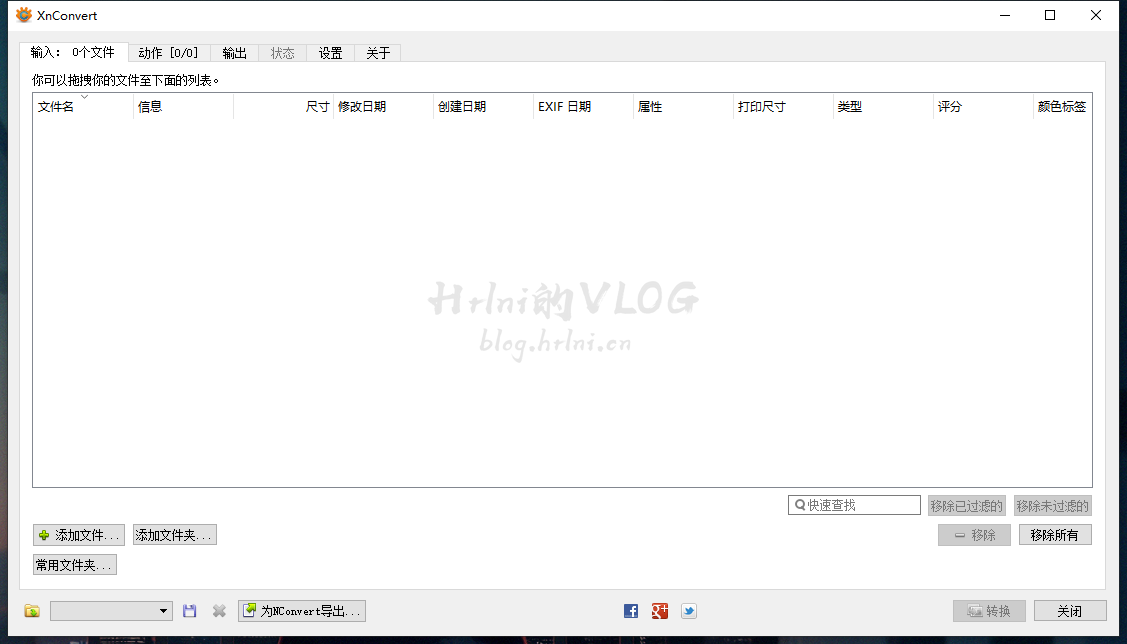Click the 移除 button
This screenshot has height=644, width=1127.
click(x=975, y=535)
